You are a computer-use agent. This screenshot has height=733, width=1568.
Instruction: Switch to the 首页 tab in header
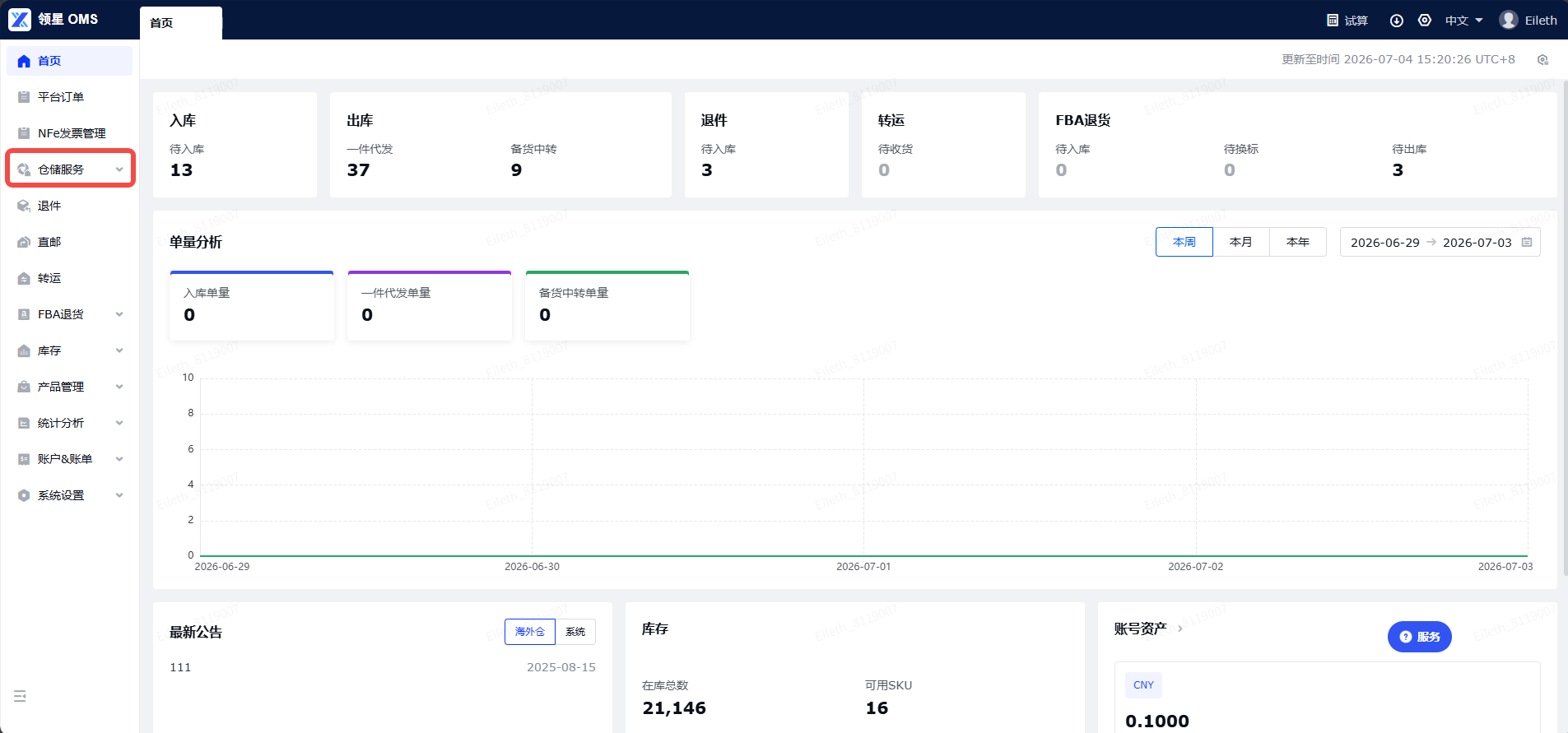click(180, 23)
